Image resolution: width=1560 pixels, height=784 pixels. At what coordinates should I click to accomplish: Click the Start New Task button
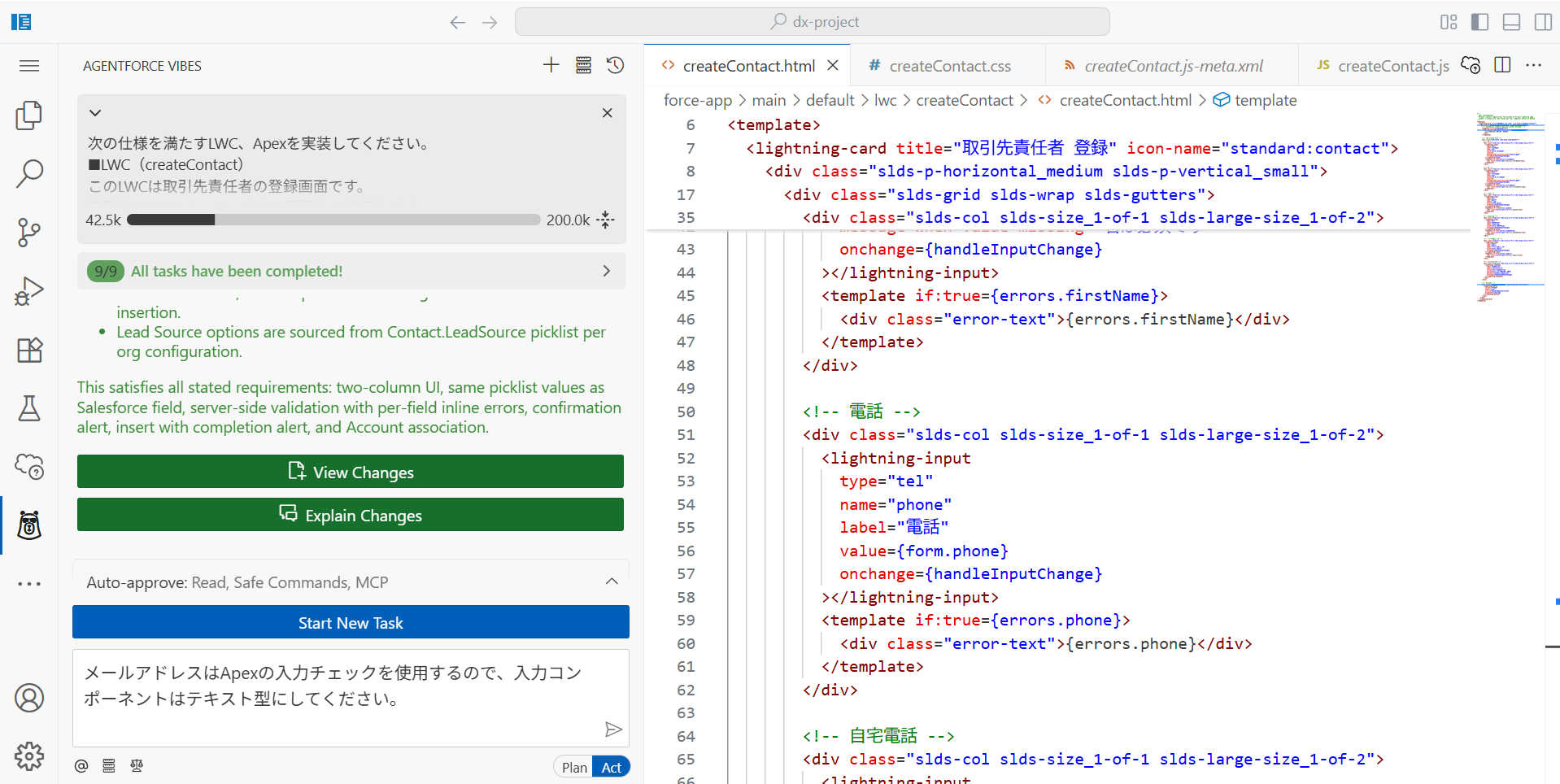coord(351,622)
